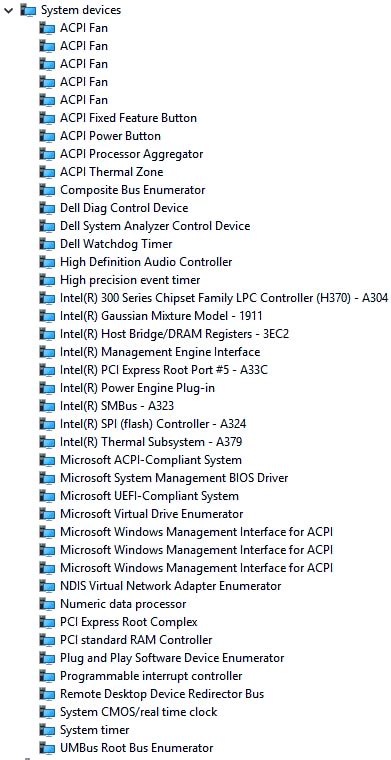Select Numeric data processor entry
This screenshot has height=760, width=391.
[123, 603]
